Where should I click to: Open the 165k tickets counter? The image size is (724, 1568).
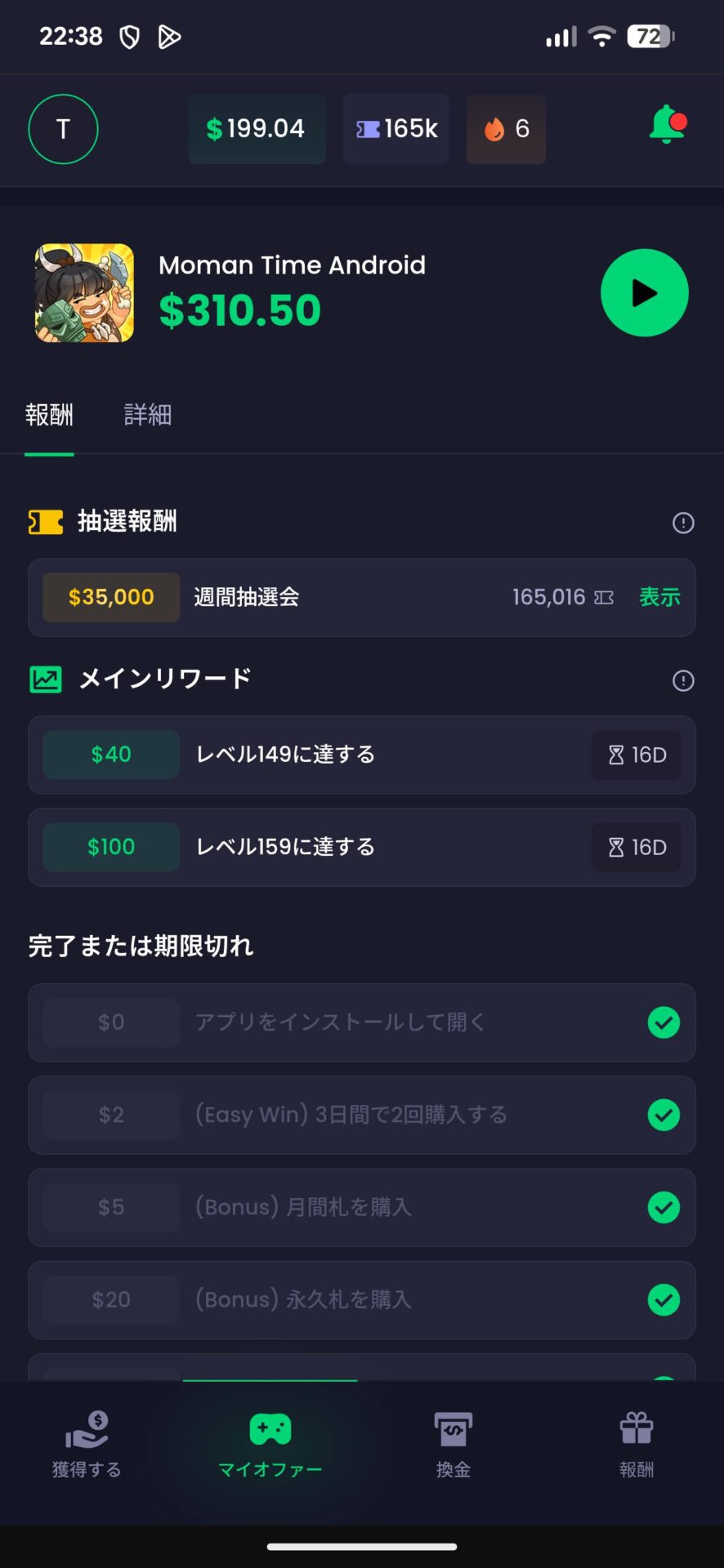pos(396,129)
